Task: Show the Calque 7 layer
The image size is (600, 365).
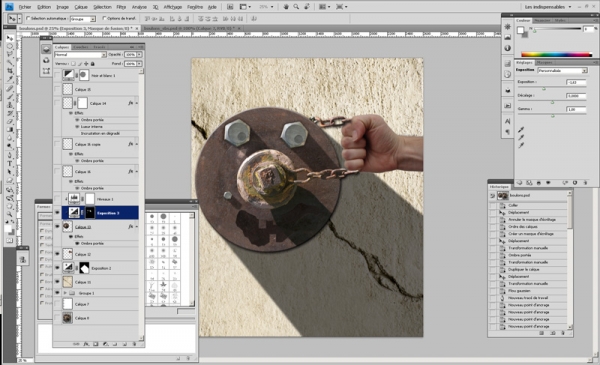Action: coord(57,304)
